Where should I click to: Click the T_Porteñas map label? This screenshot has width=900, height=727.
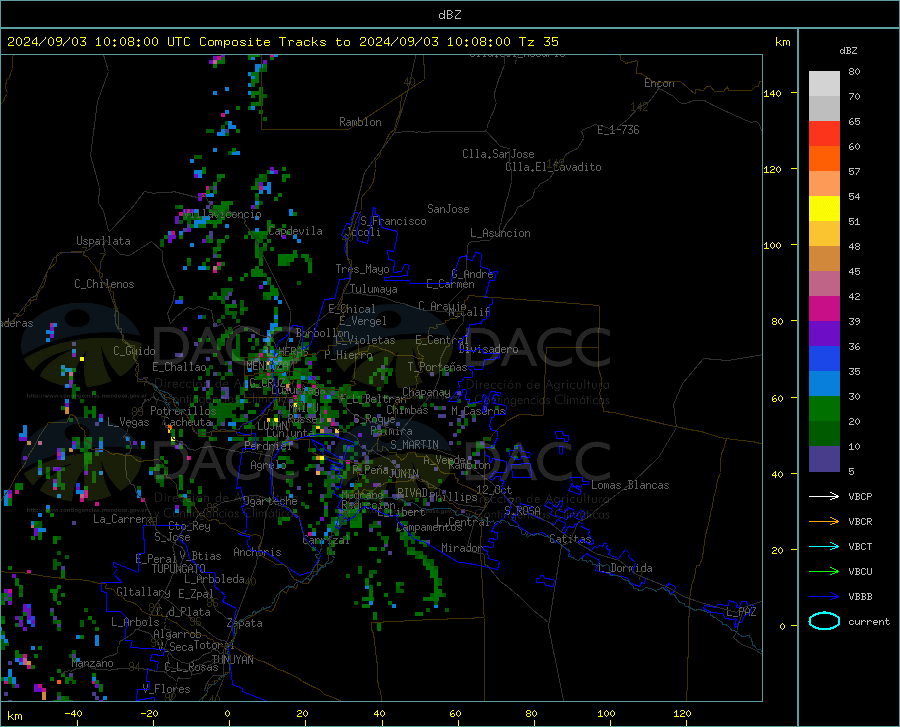[x=437, y=367]
